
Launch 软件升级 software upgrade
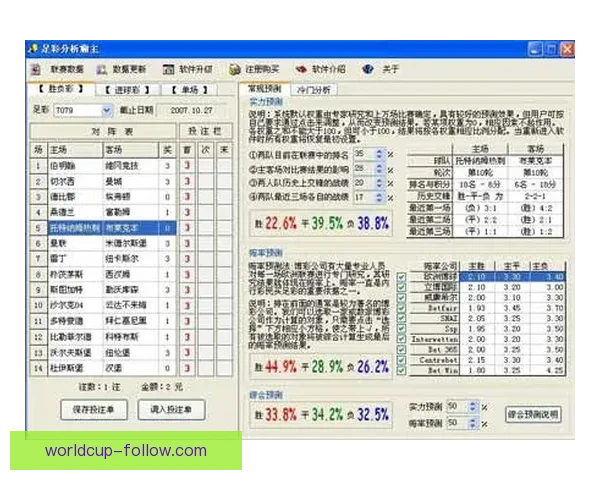(x=188, y=69)
